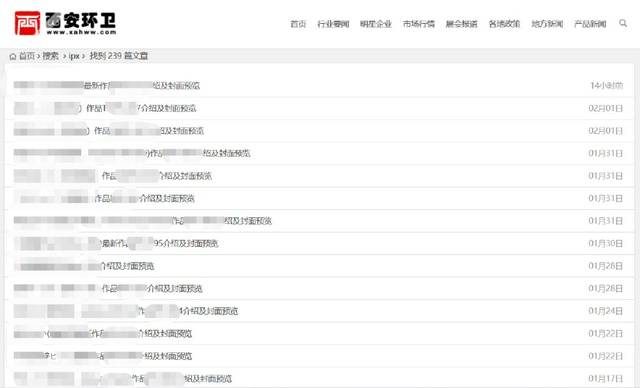Open the article dated 01月24日
640x388 pixels.
(x=126, y=311)
